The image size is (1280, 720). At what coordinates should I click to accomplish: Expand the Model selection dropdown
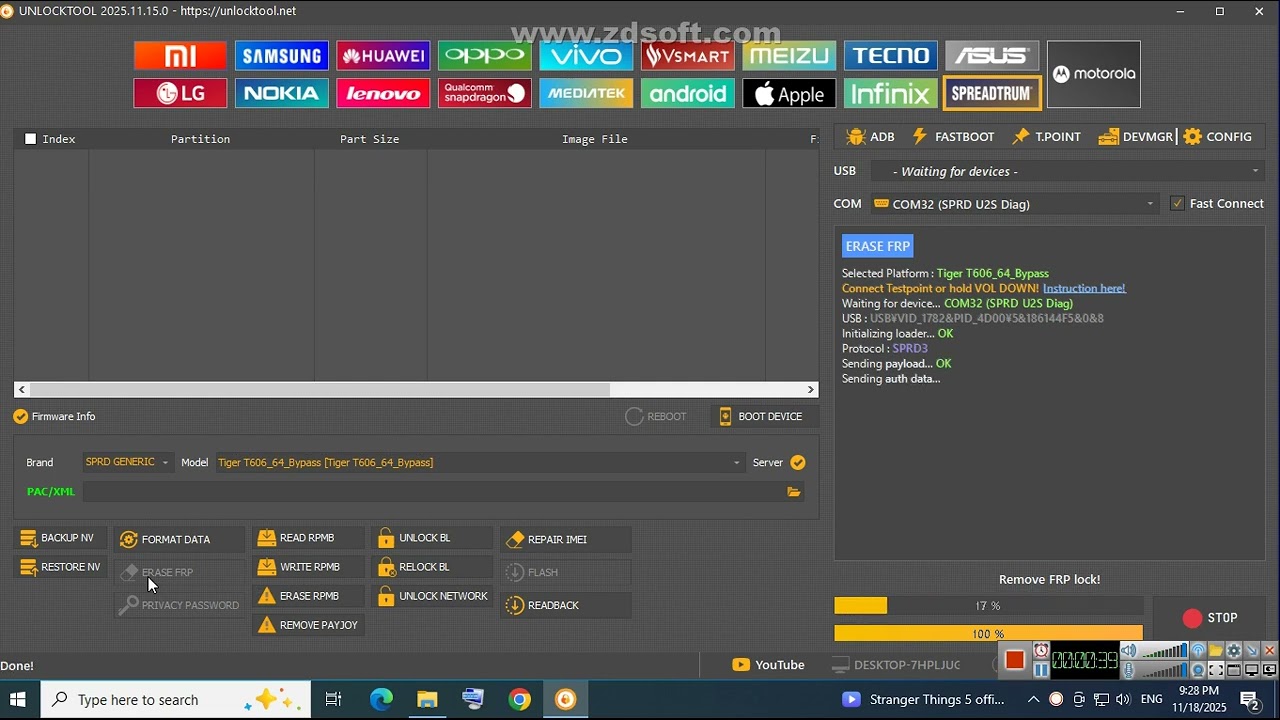pyautogui.click(x=480, y=462)
